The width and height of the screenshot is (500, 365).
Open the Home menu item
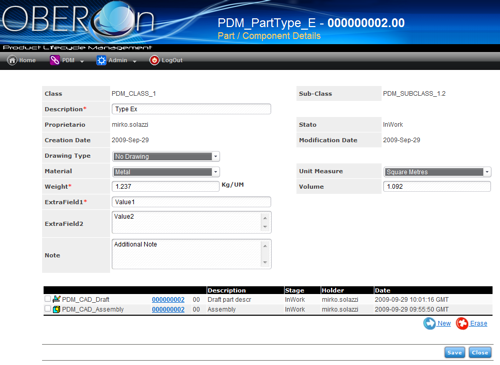click(22, 60)
